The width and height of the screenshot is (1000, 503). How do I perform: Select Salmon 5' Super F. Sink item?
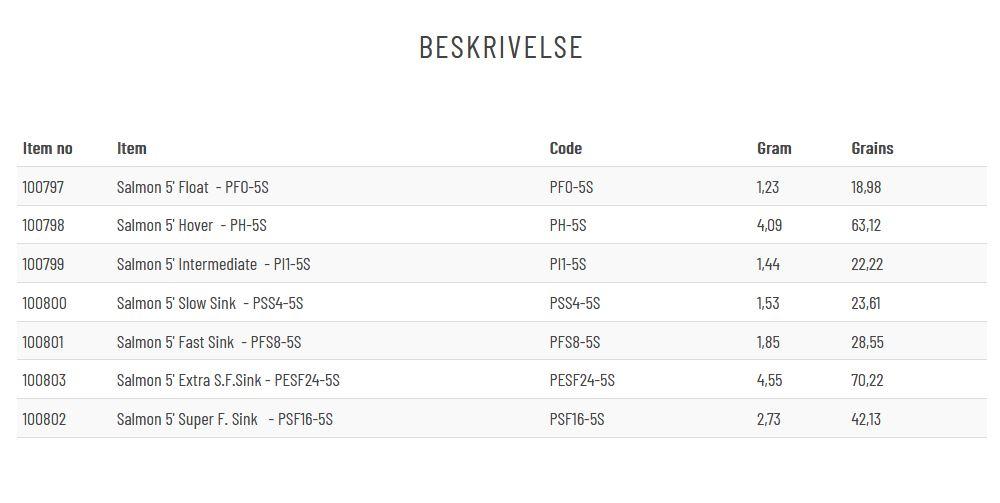[x=224, y=419]
